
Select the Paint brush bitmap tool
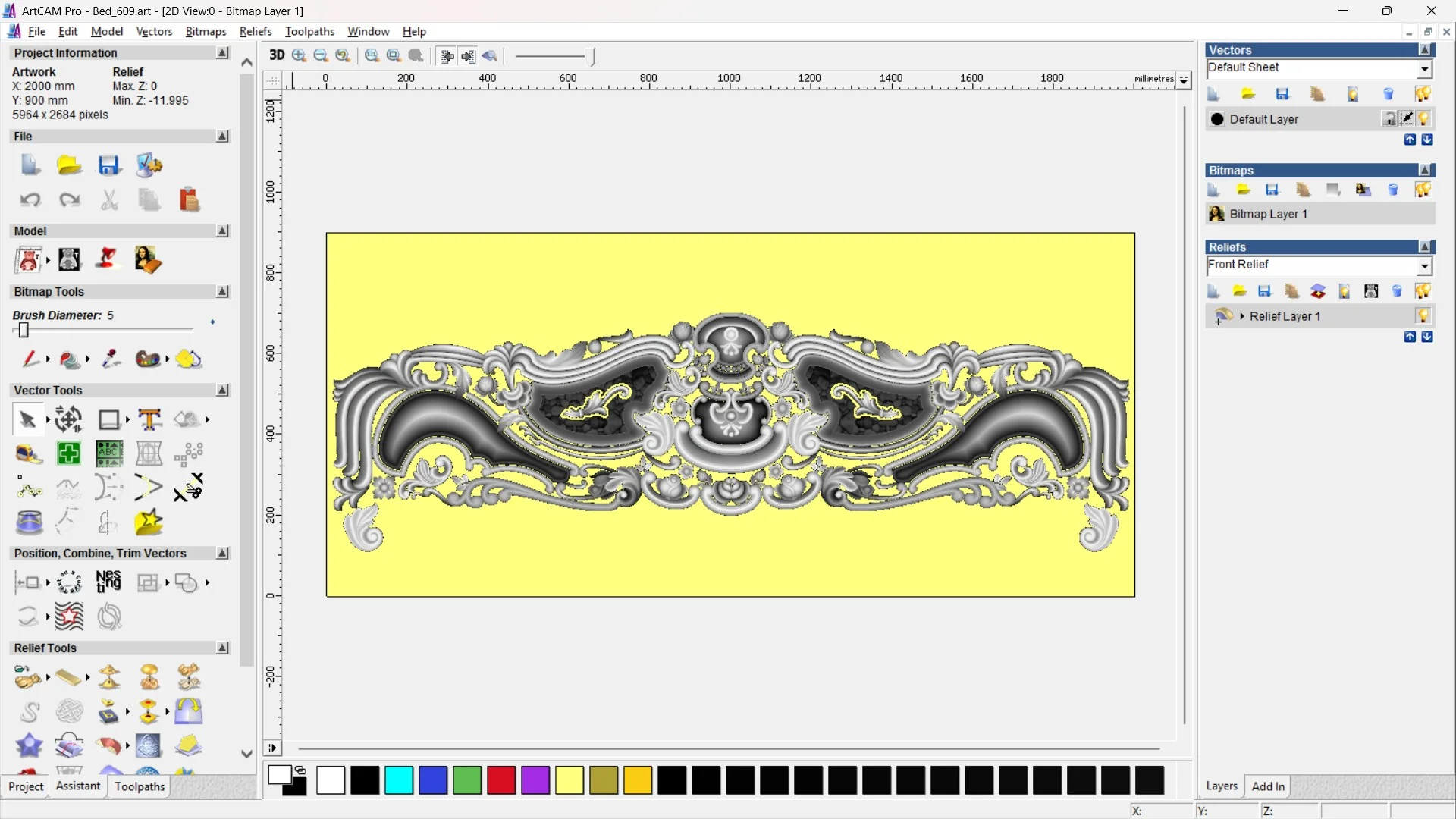[x=30, y=359]
